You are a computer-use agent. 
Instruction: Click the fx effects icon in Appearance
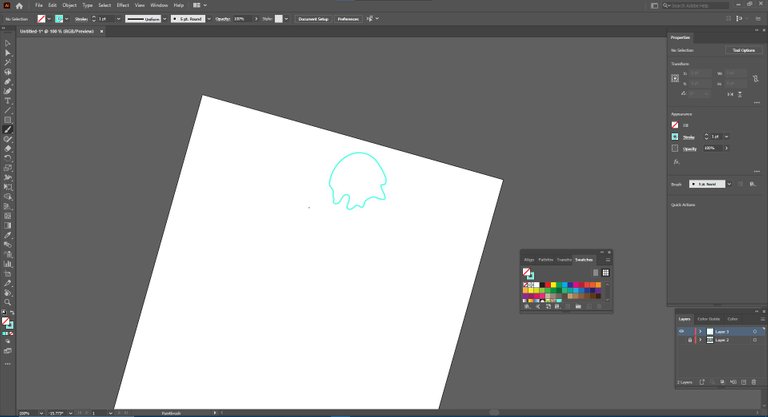click(x=676, y=162)
